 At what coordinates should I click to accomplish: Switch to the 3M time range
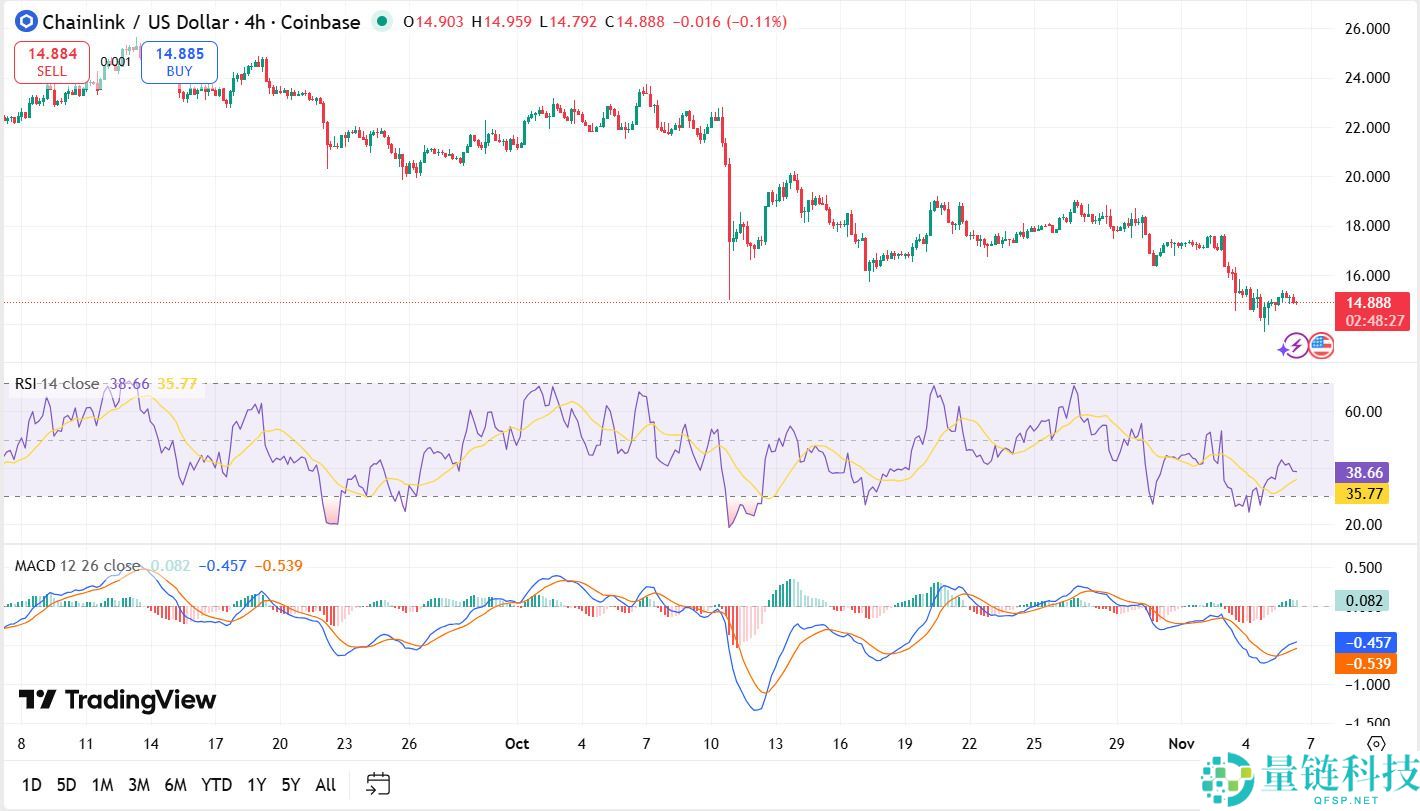(x=138, y=785)
